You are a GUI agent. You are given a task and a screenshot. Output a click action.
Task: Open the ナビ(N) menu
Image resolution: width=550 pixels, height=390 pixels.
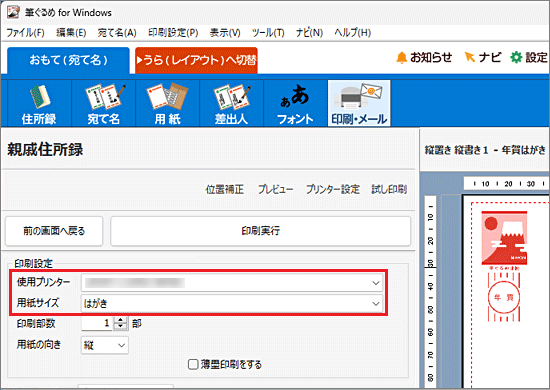(309, 33)
